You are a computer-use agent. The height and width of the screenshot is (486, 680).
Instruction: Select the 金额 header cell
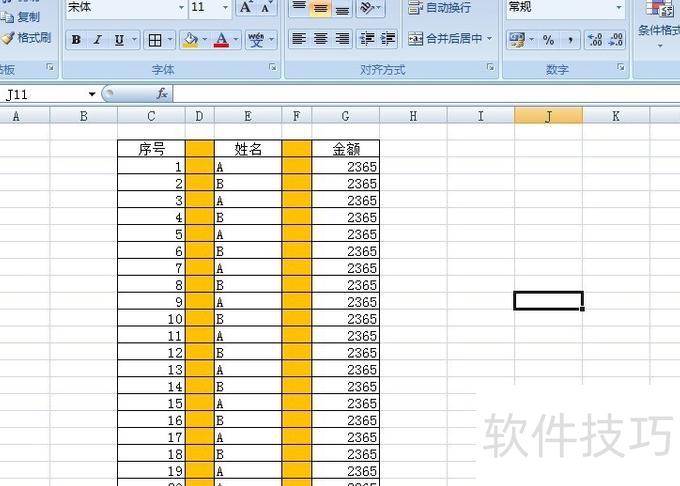click(x=345, y=149)
